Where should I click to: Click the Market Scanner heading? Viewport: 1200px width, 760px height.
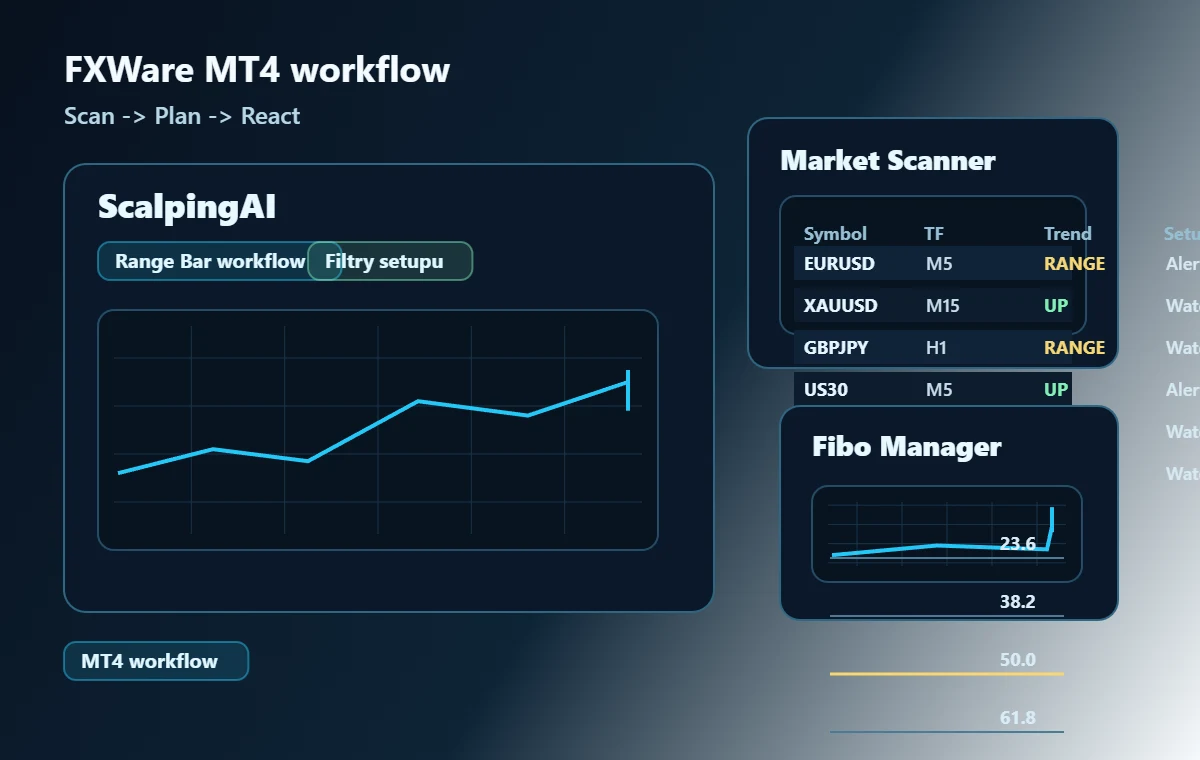pos(888,160)
